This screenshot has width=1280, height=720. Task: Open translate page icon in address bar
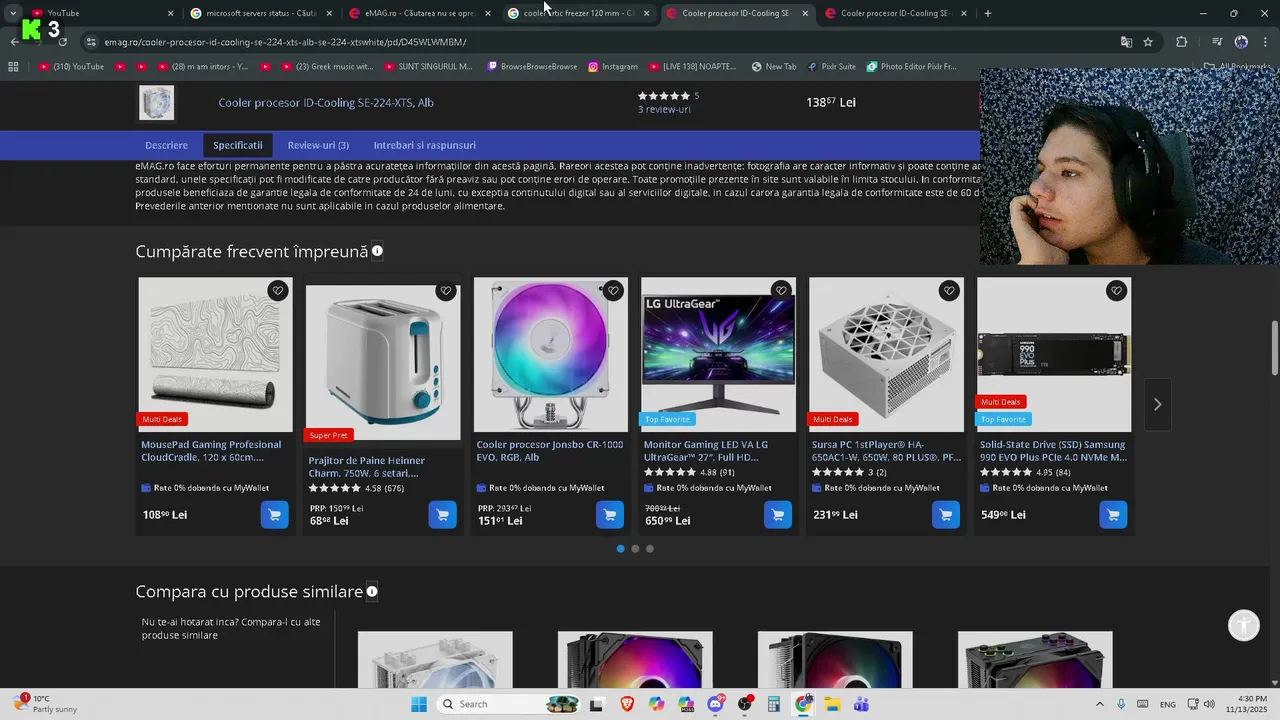(1126, 42)
